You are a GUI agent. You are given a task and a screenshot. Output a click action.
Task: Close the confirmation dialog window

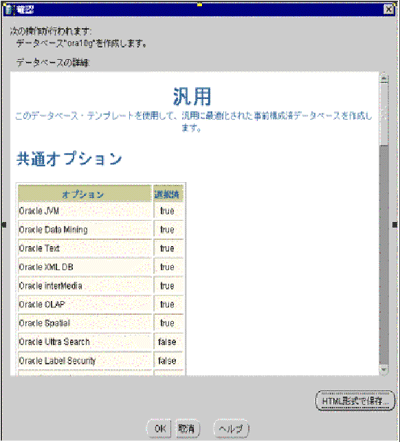pos(389,9)
